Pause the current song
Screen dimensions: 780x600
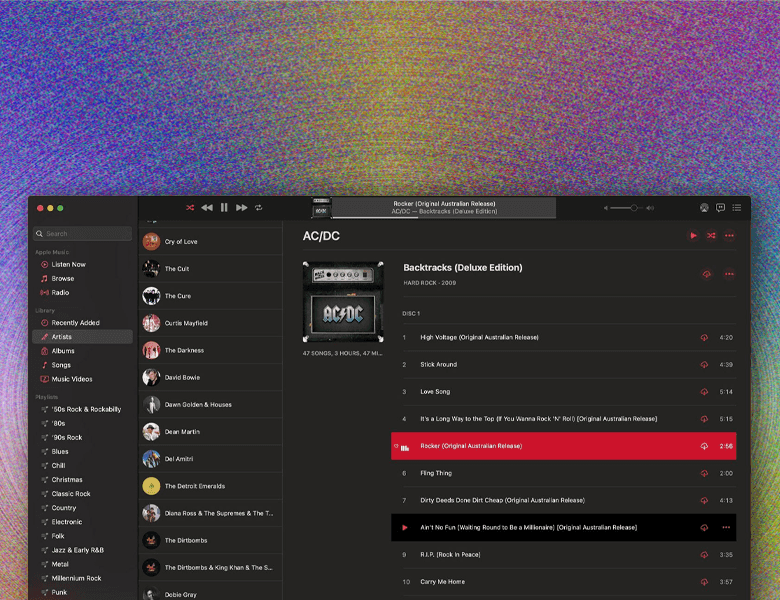(x=224, y=208)
